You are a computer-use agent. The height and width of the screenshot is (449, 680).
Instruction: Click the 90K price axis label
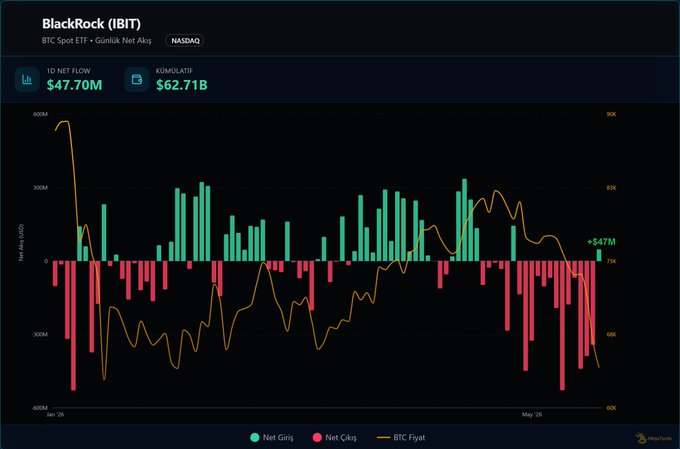(611, 114)
